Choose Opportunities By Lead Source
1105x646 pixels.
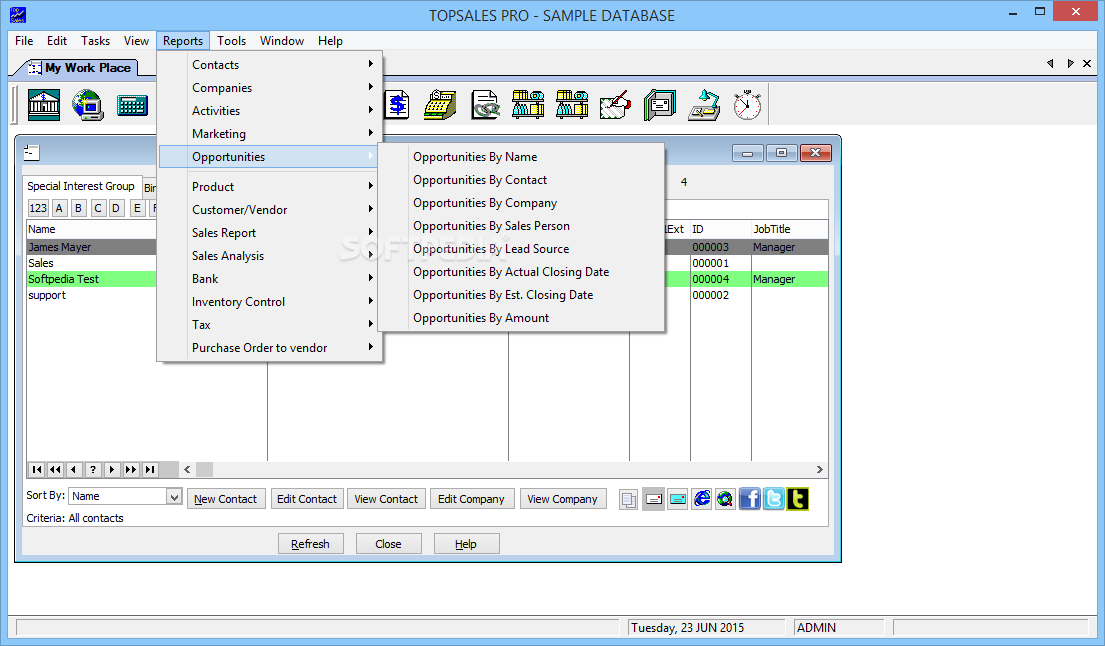pos(521,249)
